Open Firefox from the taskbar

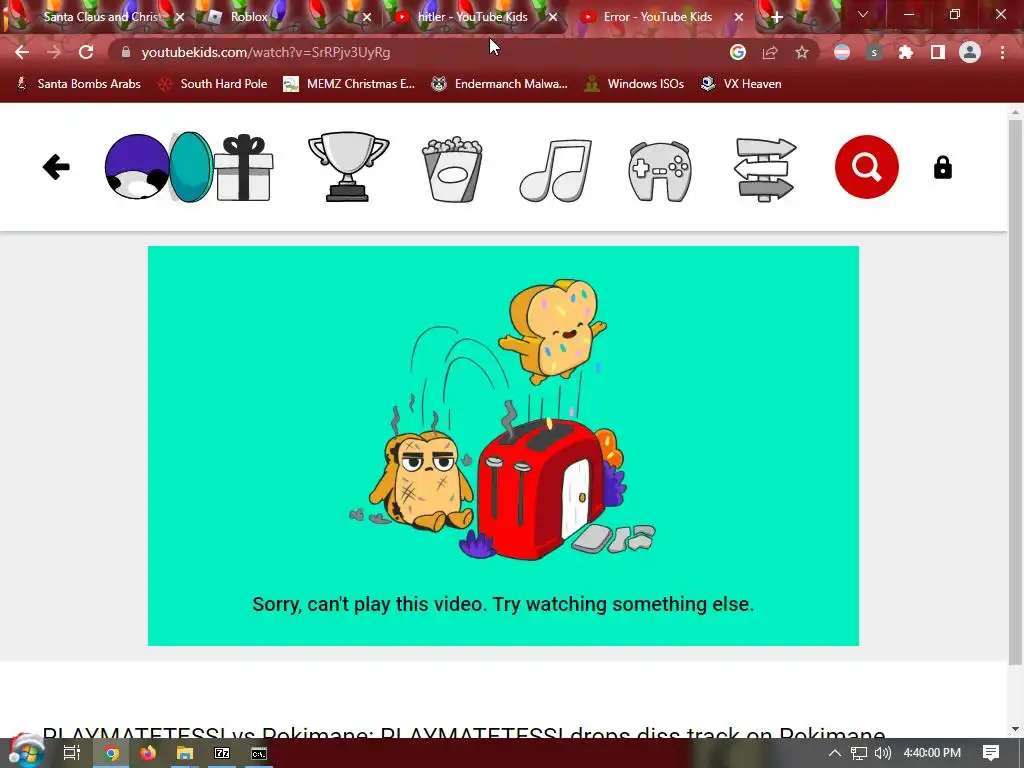pyautogui.click(x=148, y=753)
